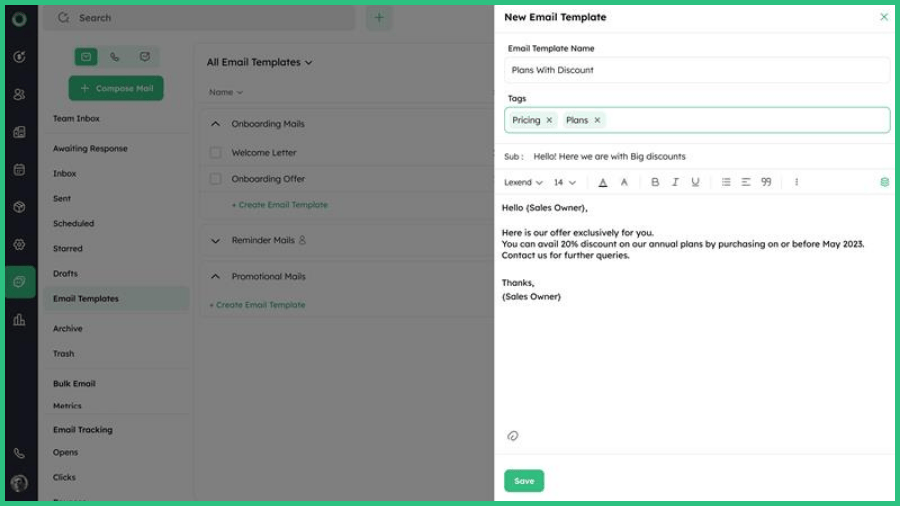Open the more options vertical dots menu

(x=796, y=182)
